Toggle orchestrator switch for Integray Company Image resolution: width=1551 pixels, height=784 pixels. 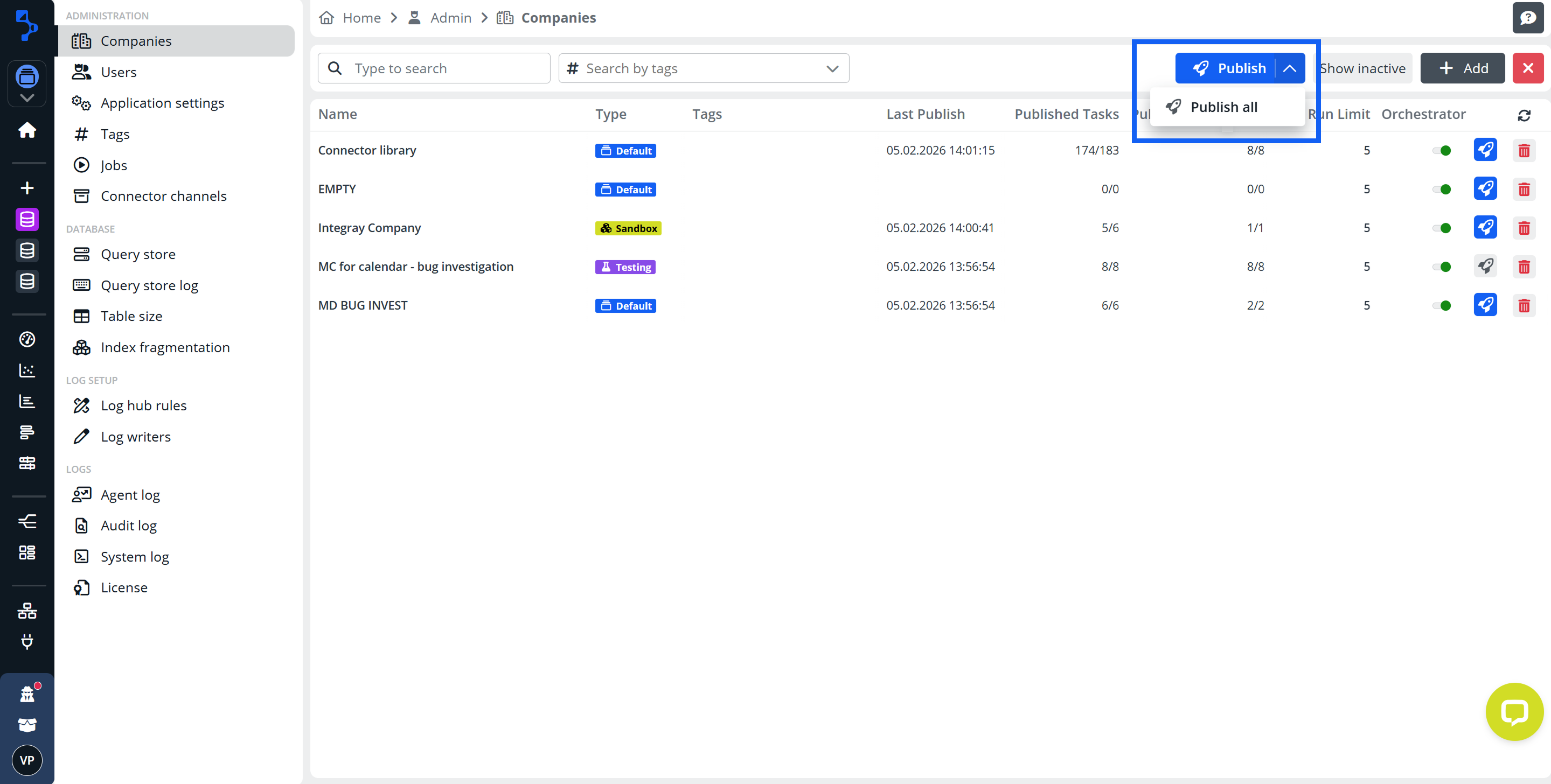click(1442, 228)
